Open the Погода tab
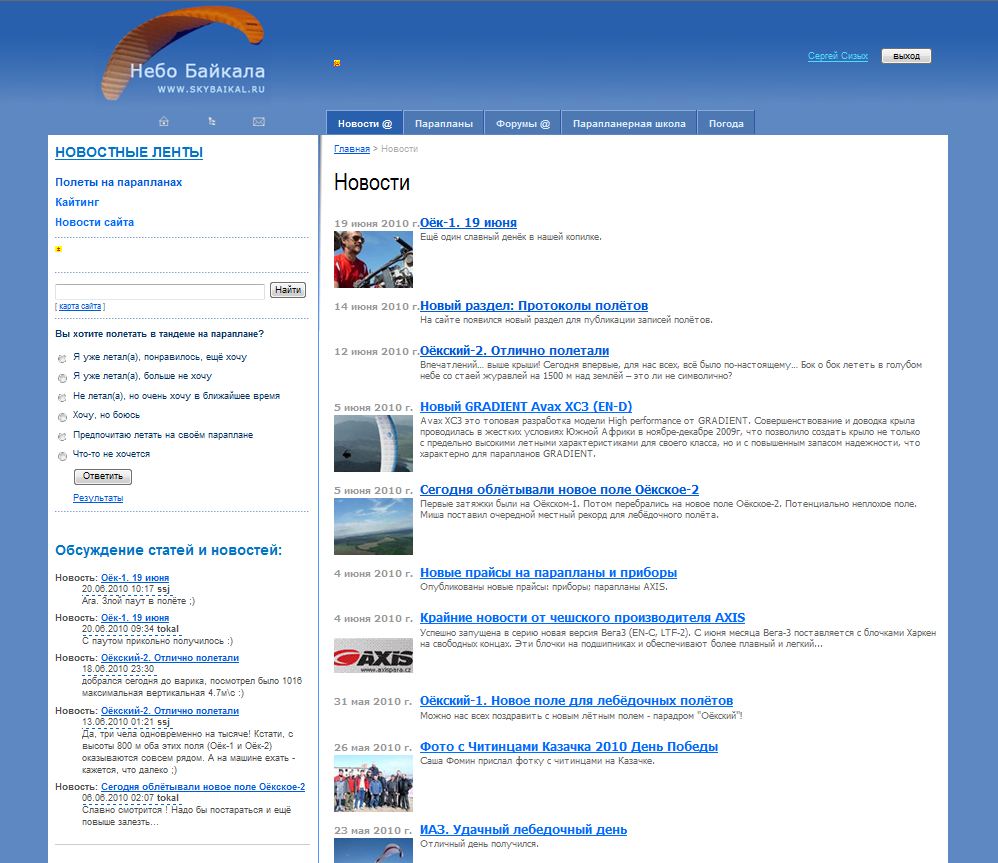 [726, 123]
